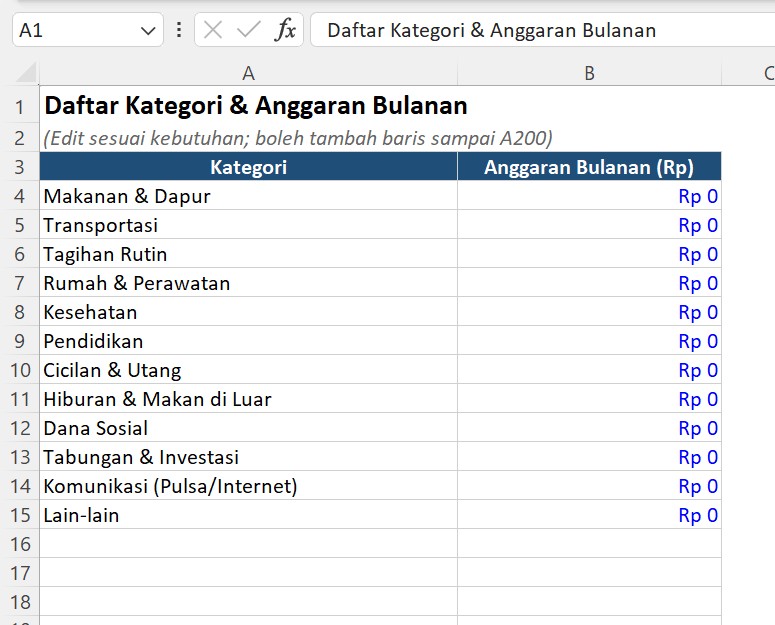Click the Kategori header cell
Screen dimensions: 775x625
[x=248, y=167]
